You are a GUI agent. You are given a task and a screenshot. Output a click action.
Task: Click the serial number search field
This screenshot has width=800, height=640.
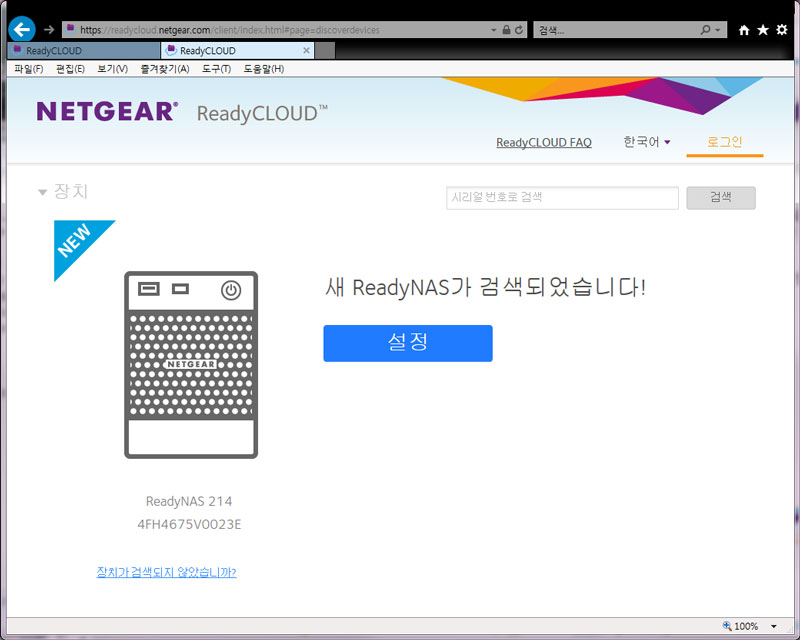[562, 198]
